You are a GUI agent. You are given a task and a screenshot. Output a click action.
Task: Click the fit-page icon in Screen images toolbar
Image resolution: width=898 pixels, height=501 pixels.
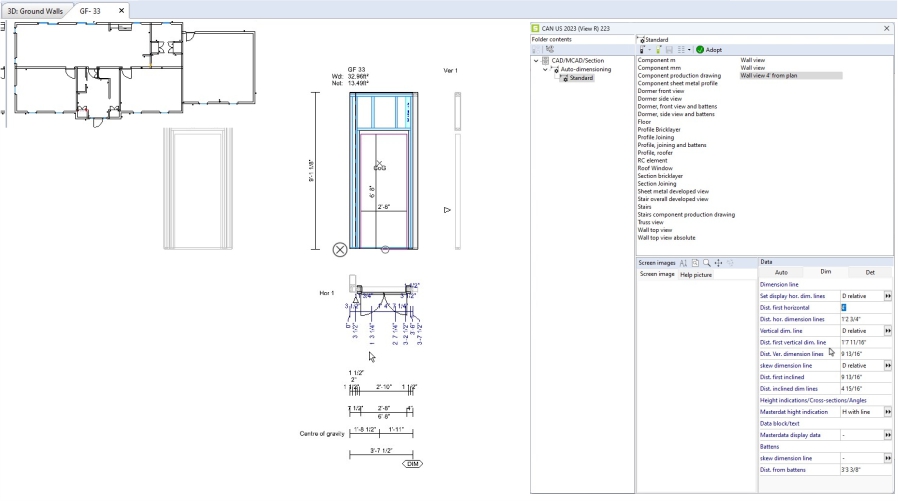(x=695, y=262)
